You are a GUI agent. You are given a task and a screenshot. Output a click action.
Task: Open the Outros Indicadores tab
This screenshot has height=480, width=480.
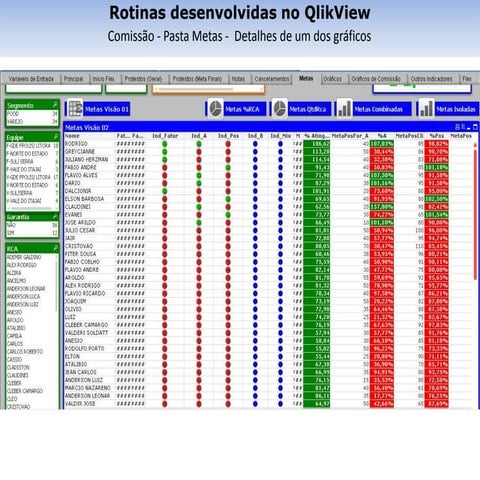pyautogui.click(x=431, y=79)
